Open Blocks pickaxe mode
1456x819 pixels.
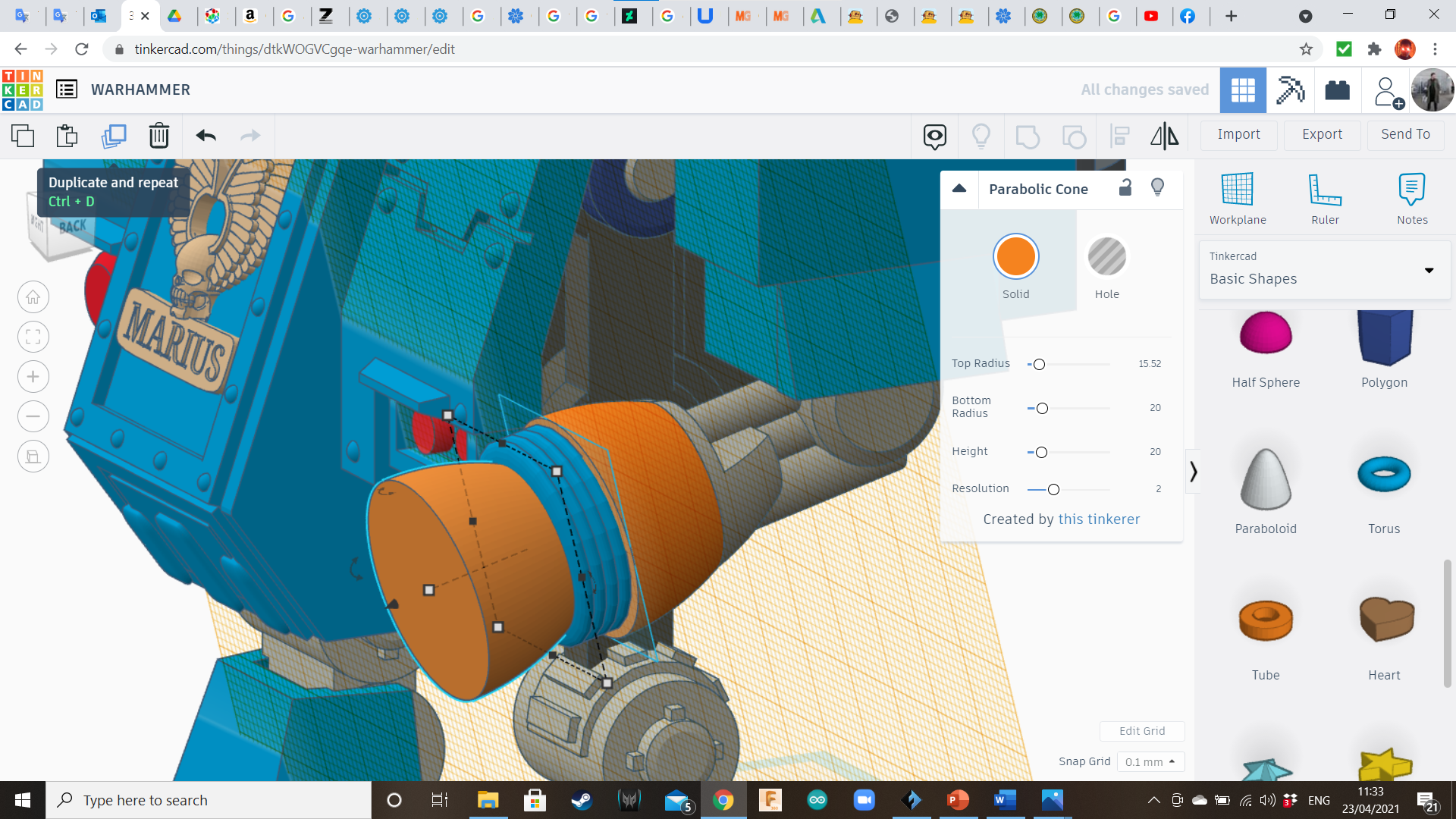pos(1290,90)
